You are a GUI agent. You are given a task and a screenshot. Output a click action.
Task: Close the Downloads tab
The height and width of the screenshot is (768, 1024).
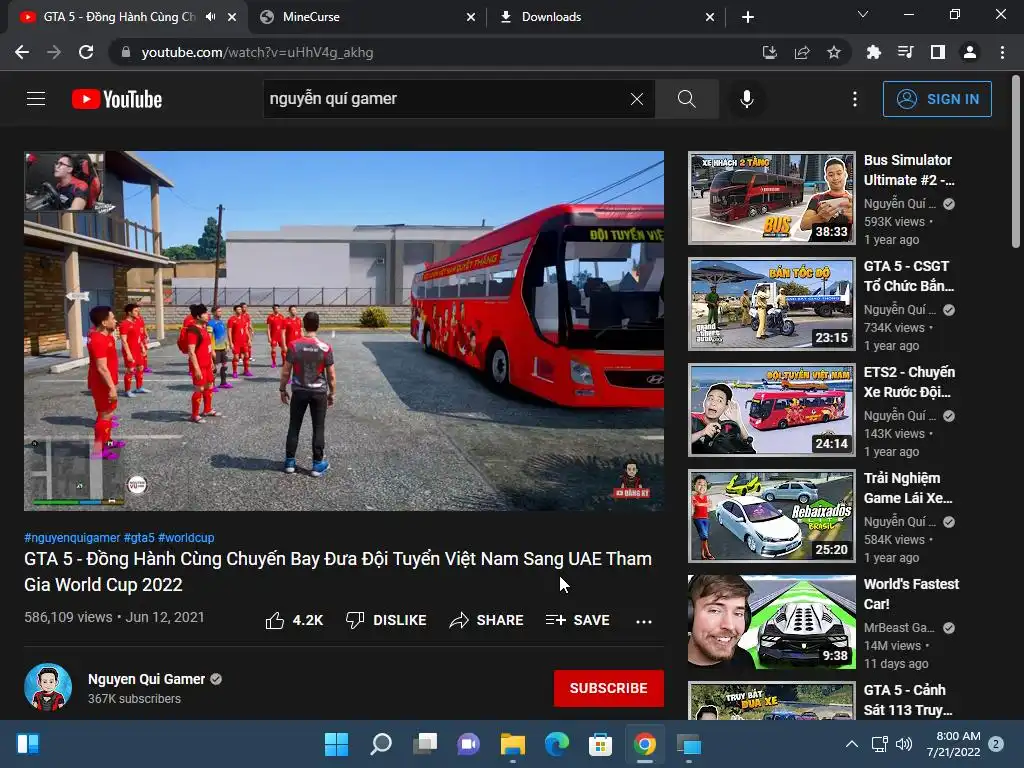click(710, 18)
